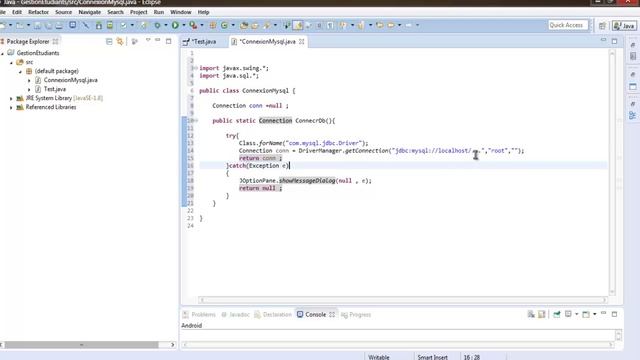Minimize the Console panel

603,313
